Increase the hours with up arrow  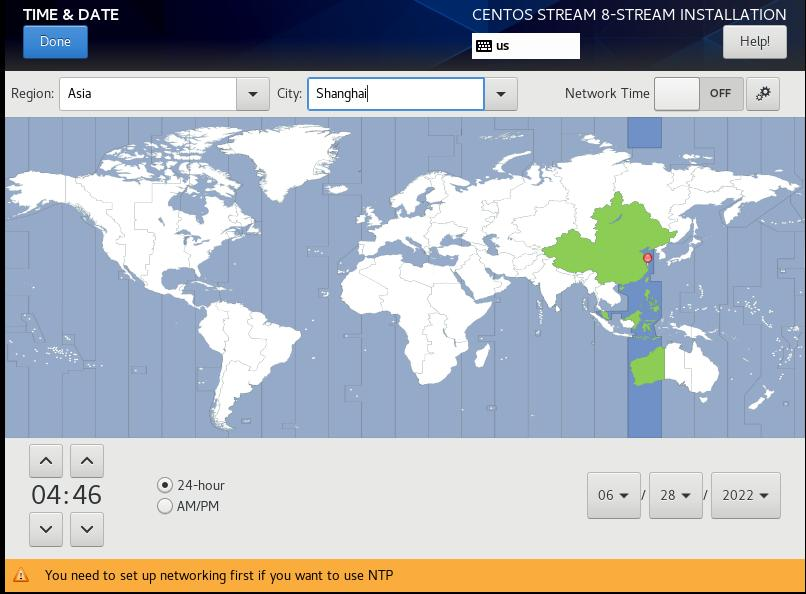coord(46,461)
